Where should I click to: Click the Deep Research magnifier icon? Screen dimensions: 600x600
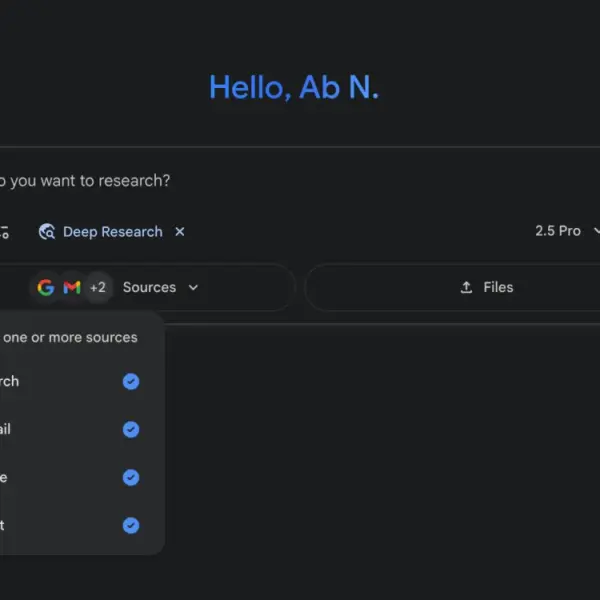click(46, 232)
